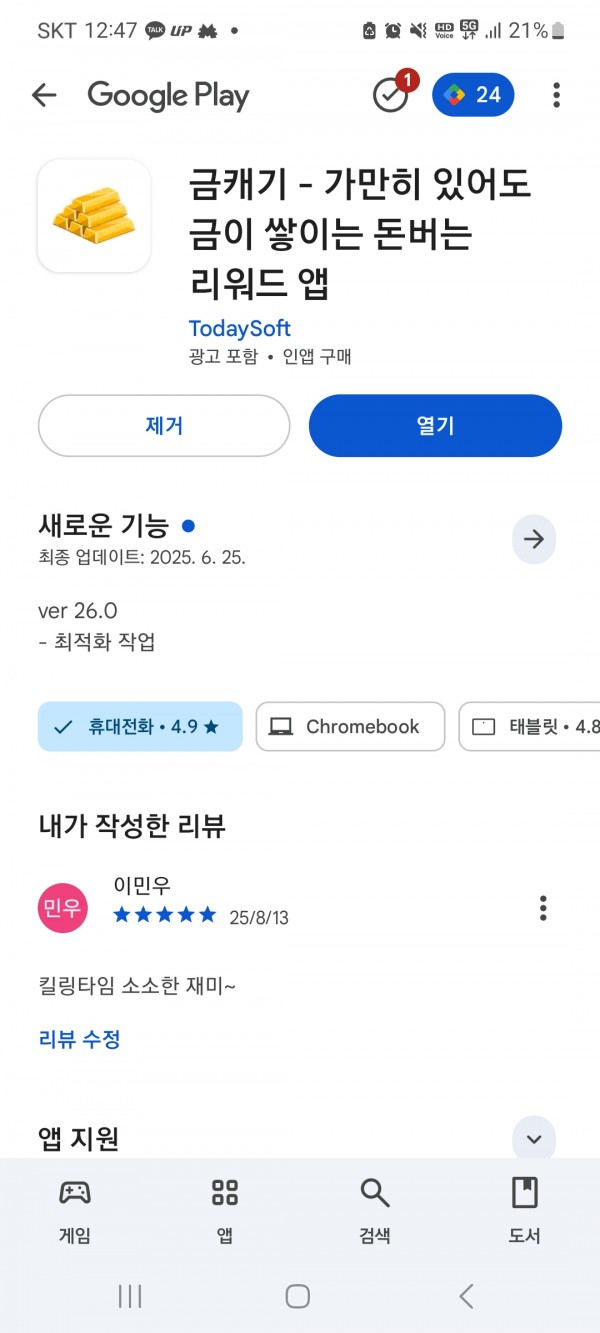Open Play Points badge showing 24

click(473, 95)
